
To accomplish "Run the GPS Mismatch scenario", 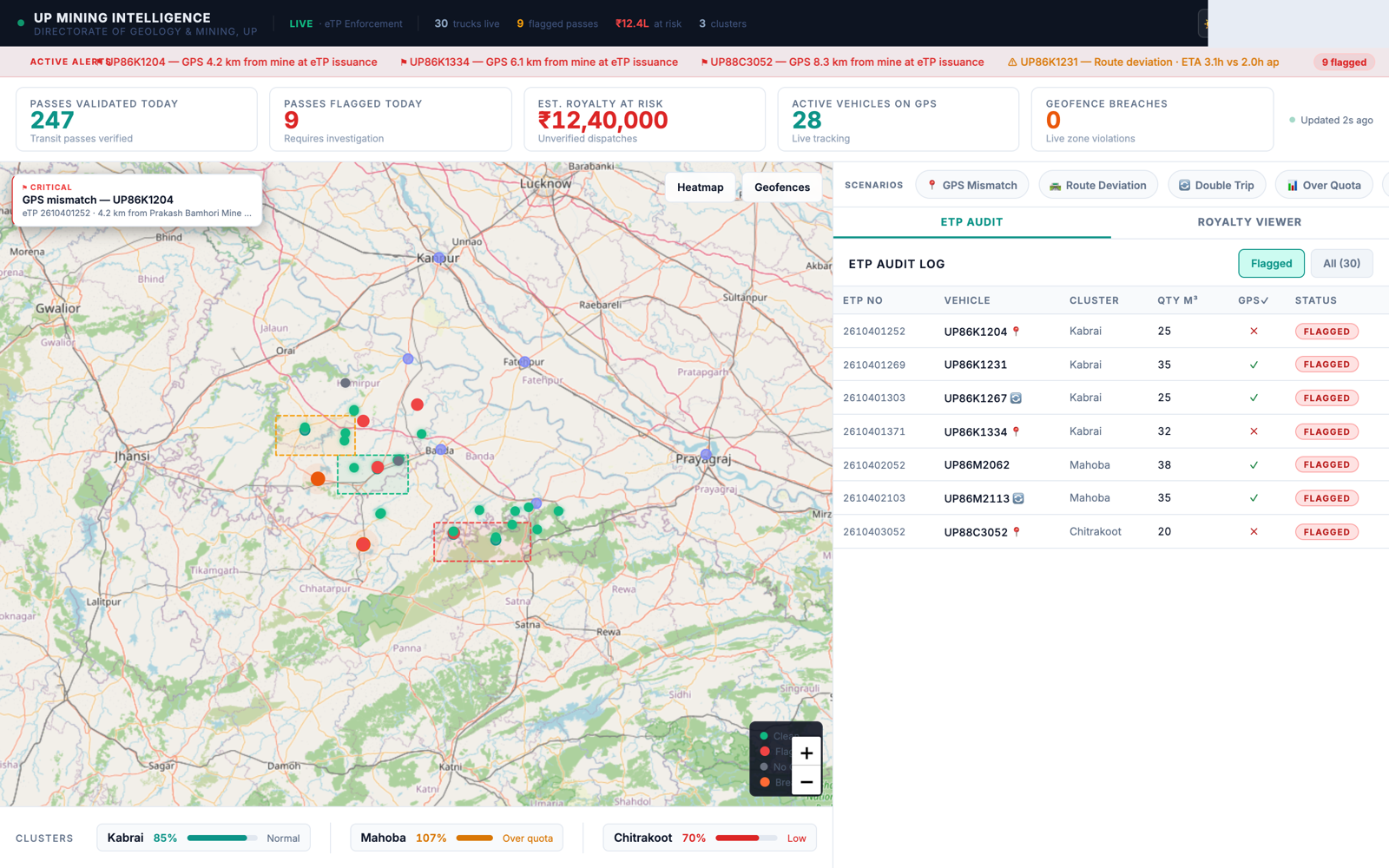I will 972,186.
